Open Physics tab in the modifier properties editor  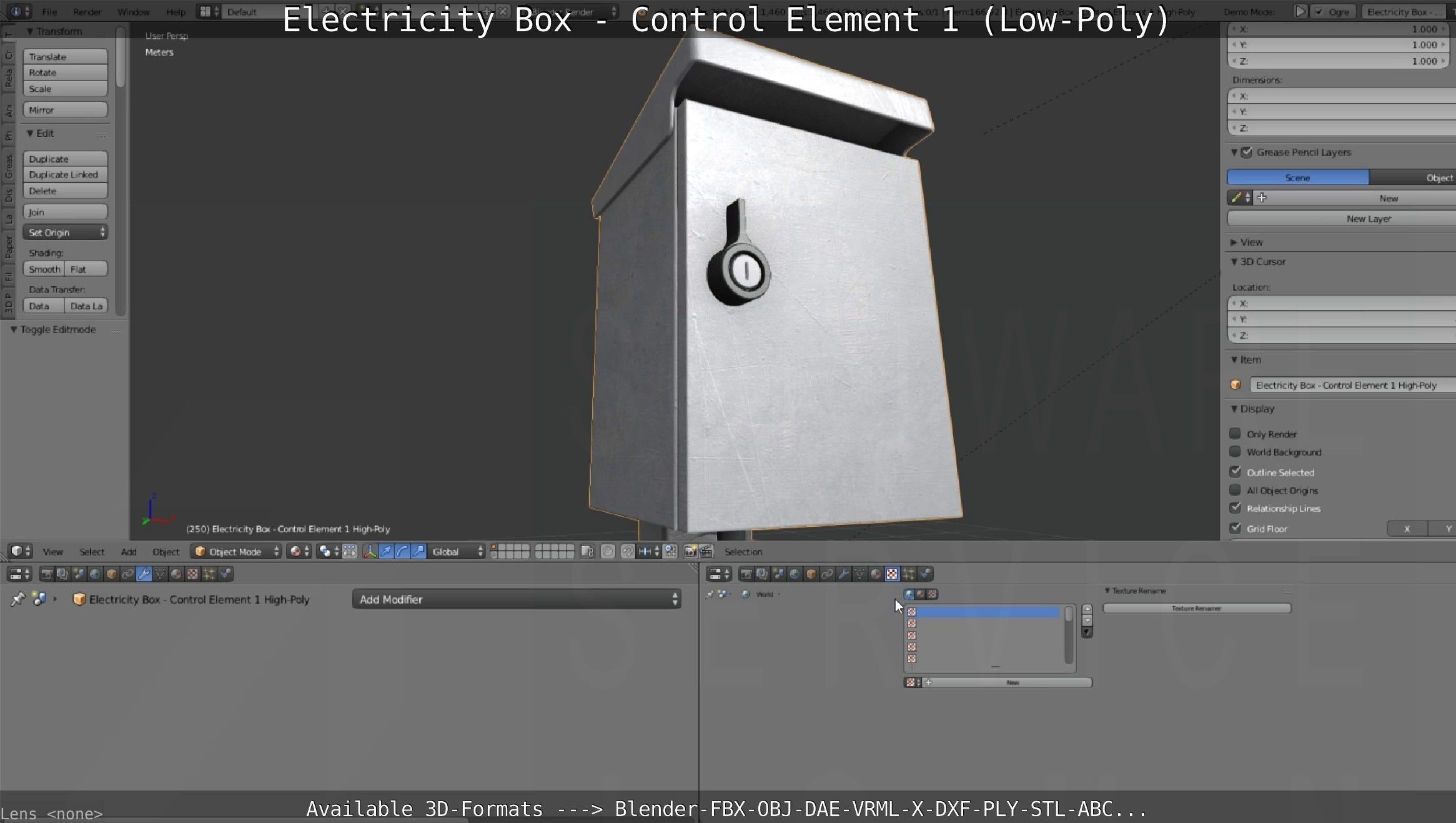tap(225, 574)
